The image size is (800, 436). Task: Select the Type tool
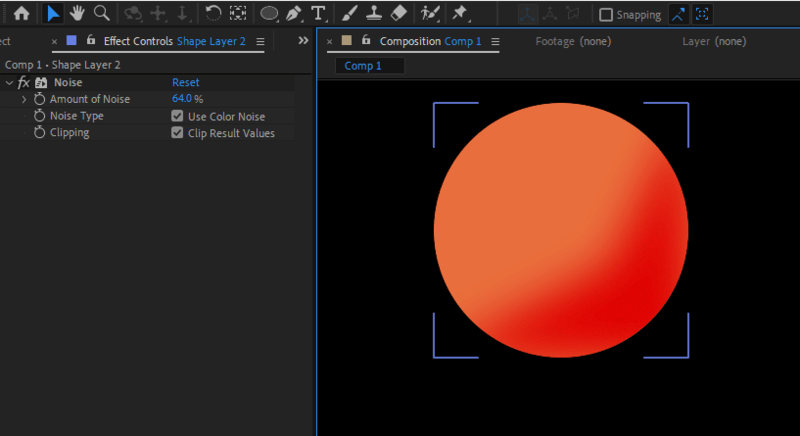pos(318,14)
